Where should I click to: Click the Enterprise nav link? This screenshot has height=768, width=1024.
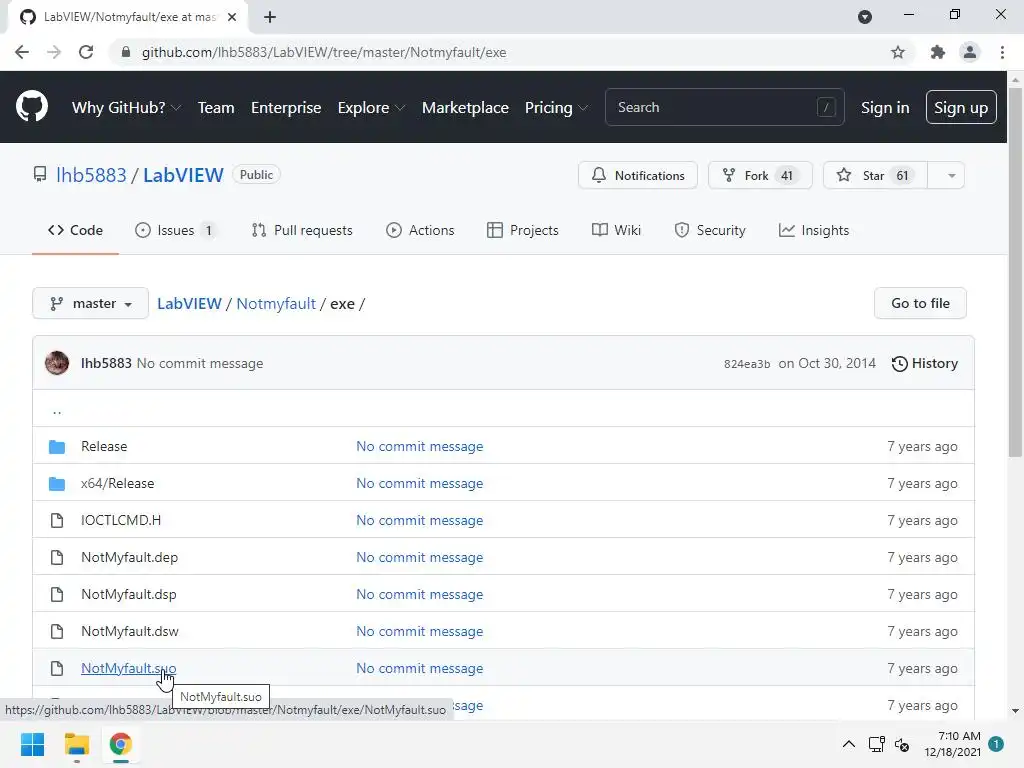pos(286,108)
